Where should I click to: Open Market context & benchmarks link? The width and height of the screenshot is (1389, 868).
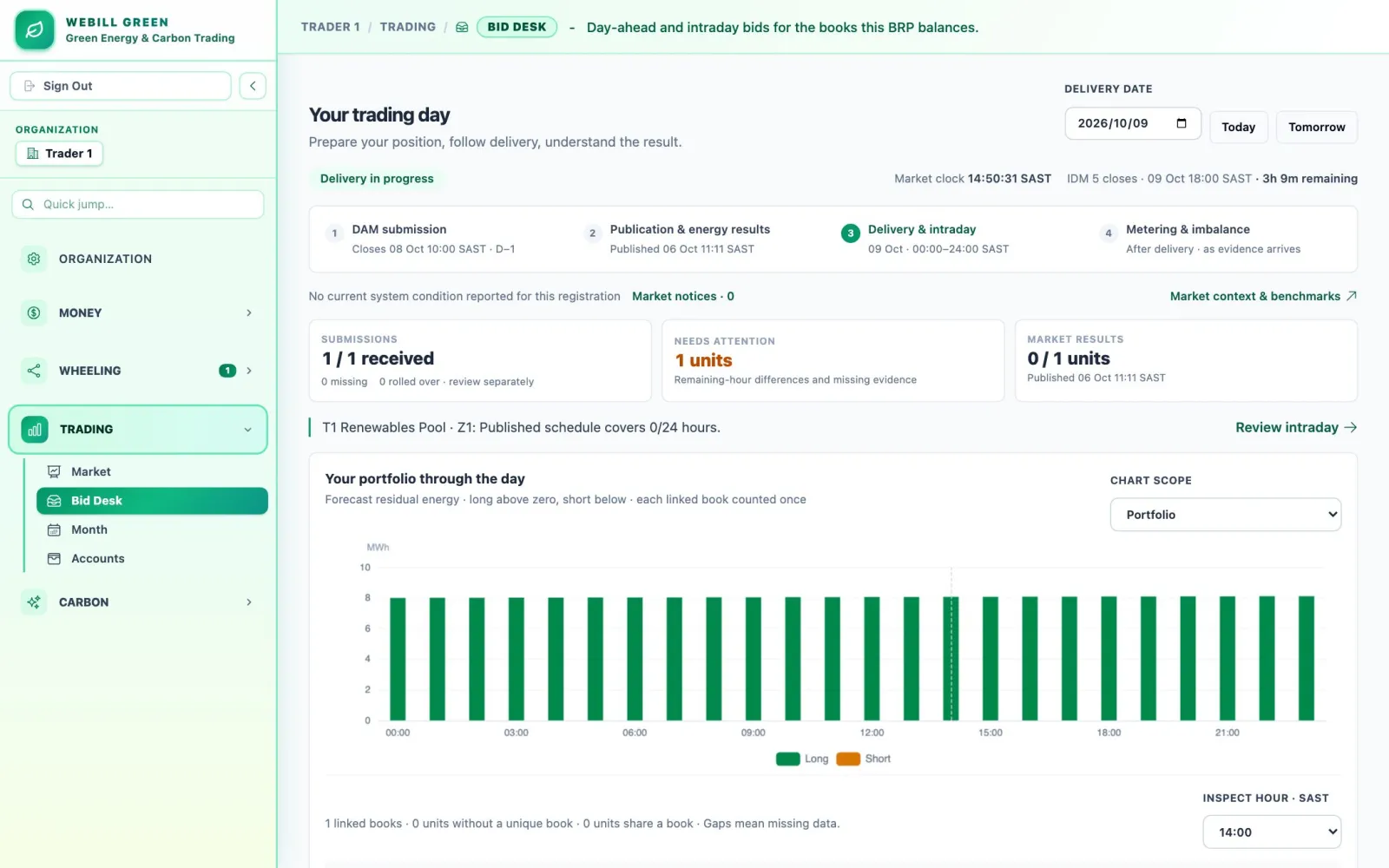1263,296
